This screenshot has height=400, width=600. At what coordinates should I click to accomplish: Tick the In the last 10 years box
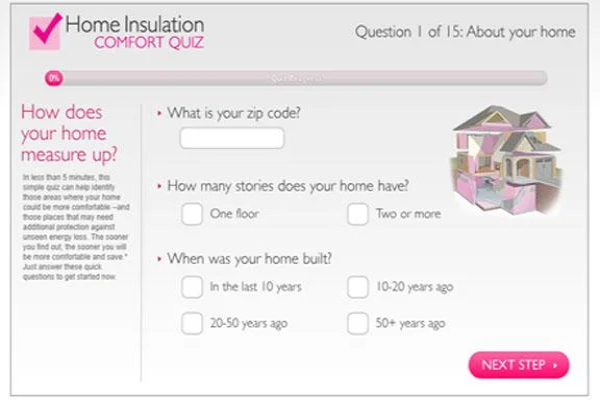[x=191, y=288]
